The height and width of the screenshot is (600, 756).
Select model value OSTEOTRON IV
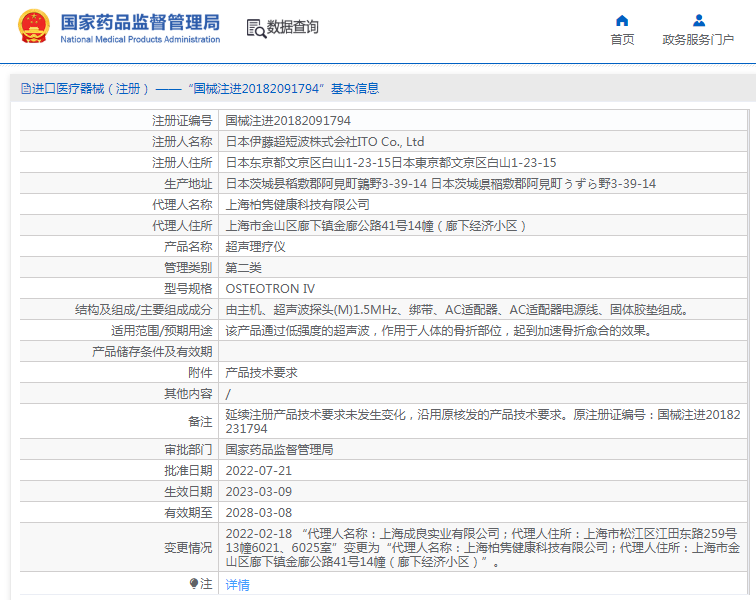pyautogui.click(x=270, y=288)
